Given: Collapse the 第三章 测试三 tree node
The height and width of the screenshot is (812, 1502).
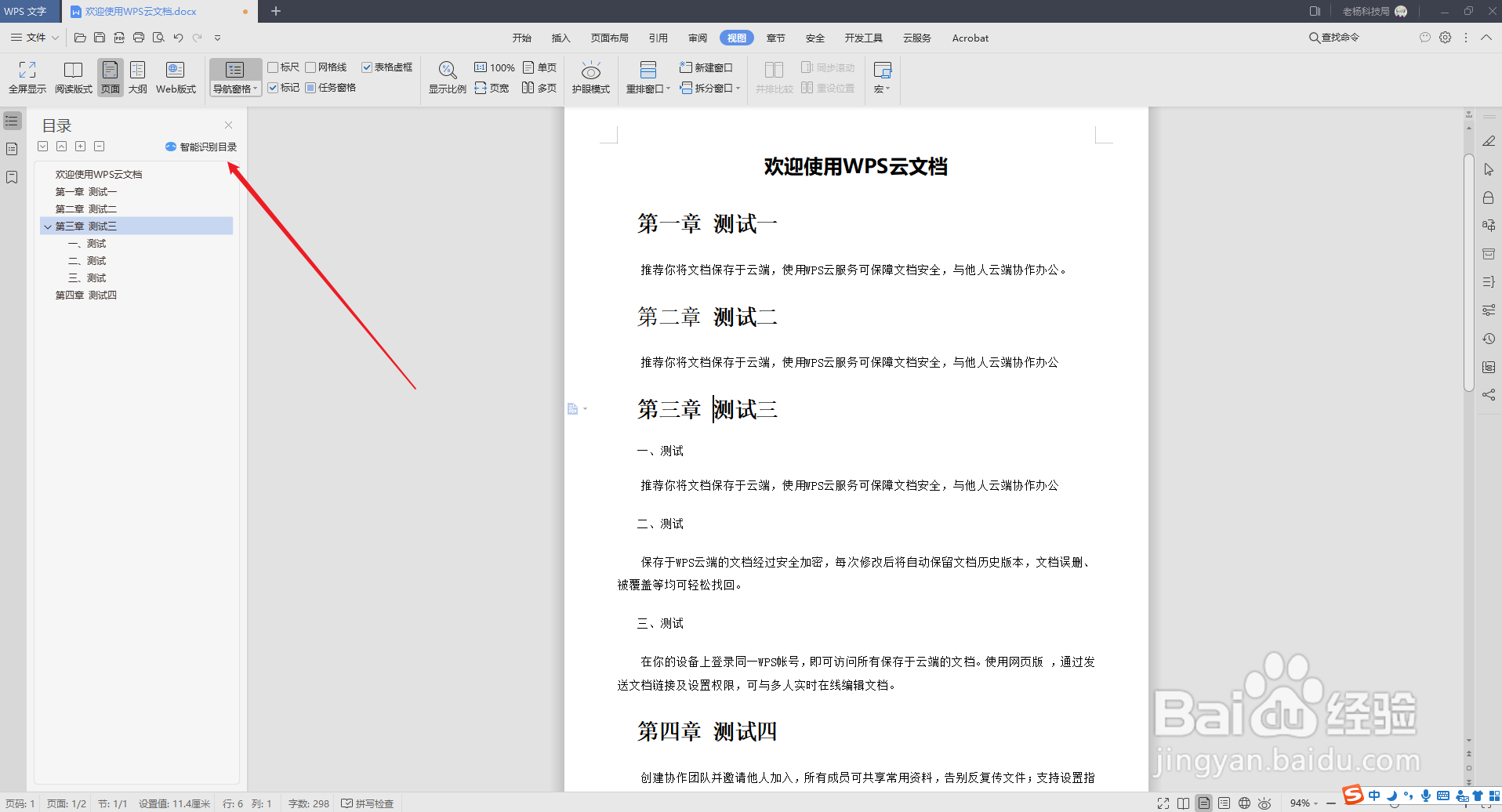Looking at the screenshot, I should [48, 227].
